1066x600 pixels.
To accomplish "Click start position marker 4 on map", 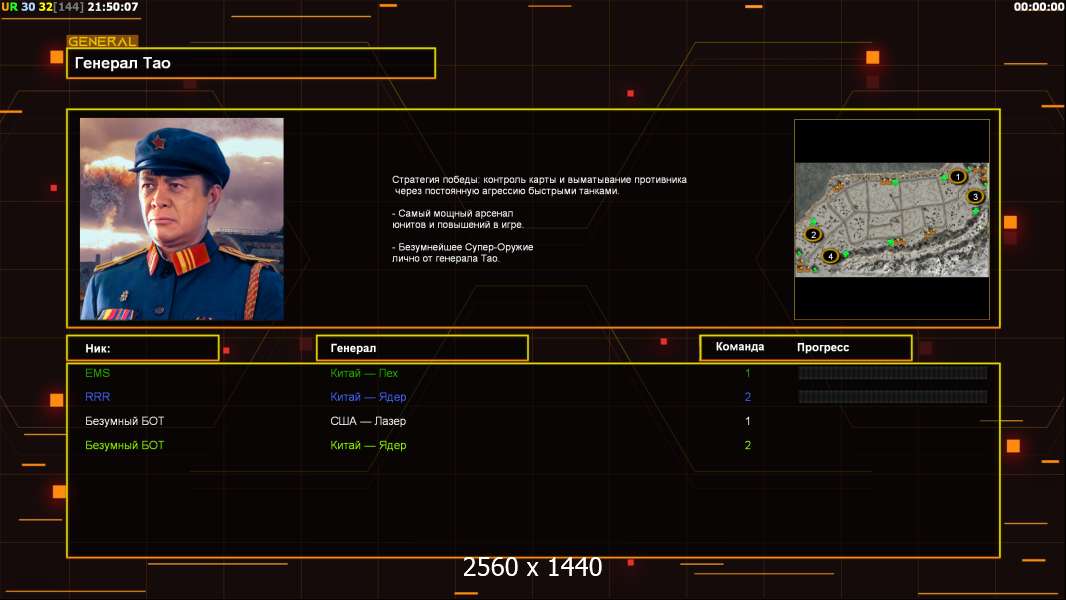I will (x=830, y=256).
